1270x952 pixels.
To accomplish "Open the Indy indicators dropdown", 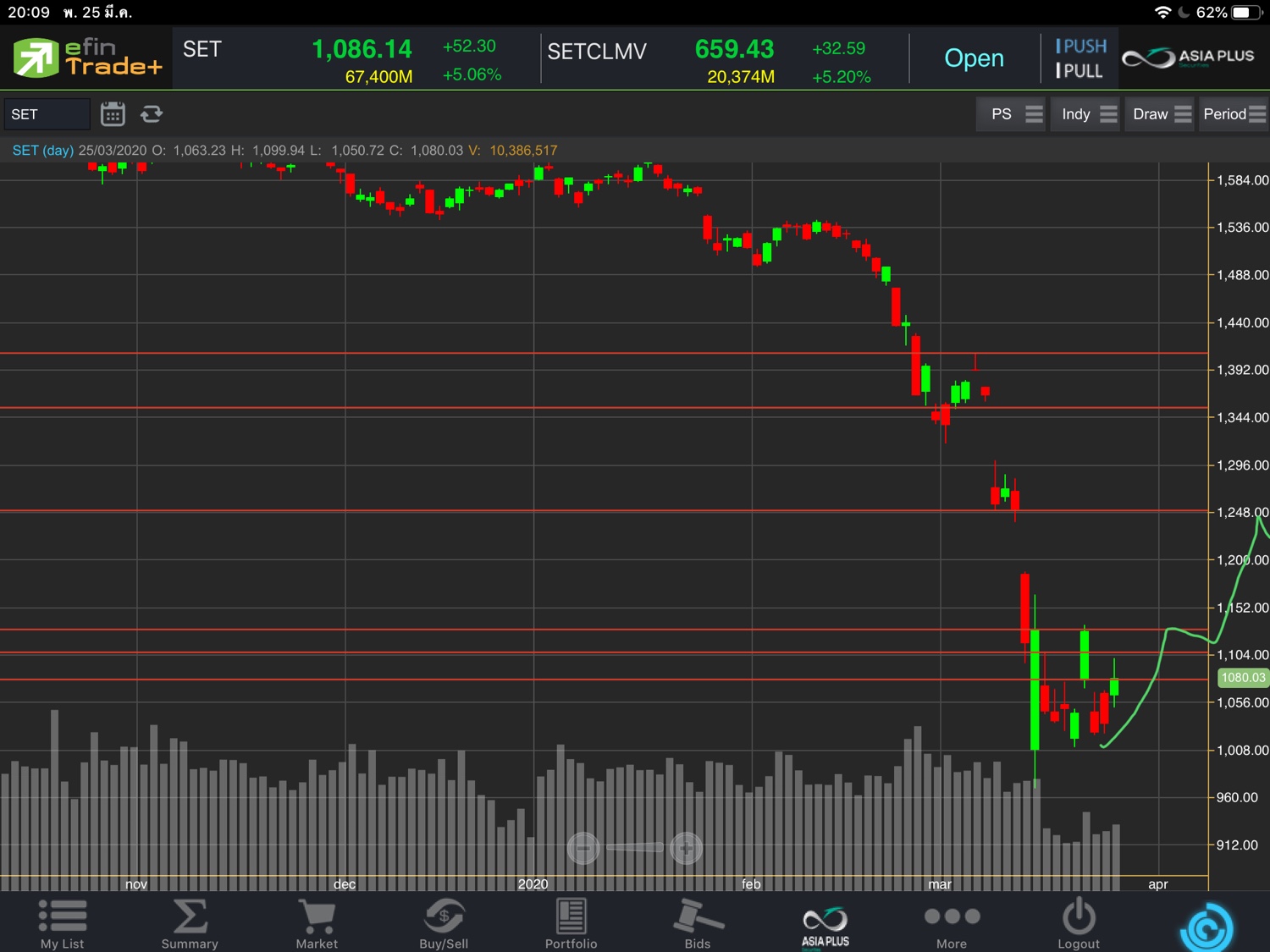I will click(1087, 114).
